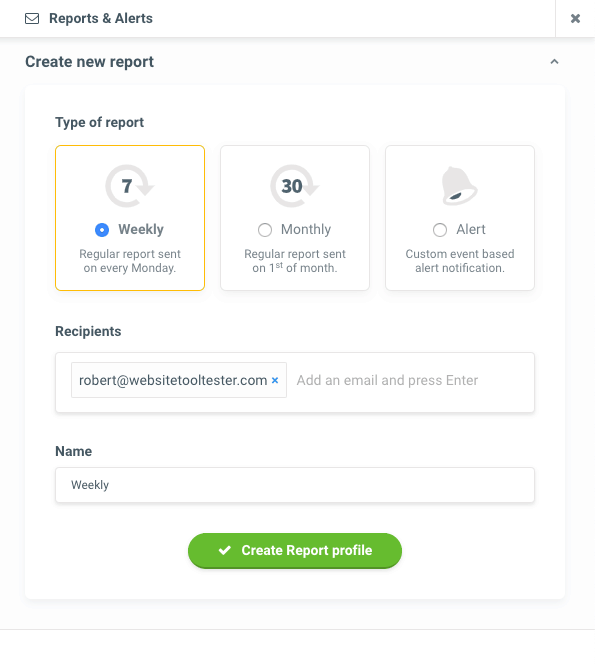Click the Monthly label text
The width and height of the screenshot is (595, 665).
pyautogui.click(x=306, y=229)
